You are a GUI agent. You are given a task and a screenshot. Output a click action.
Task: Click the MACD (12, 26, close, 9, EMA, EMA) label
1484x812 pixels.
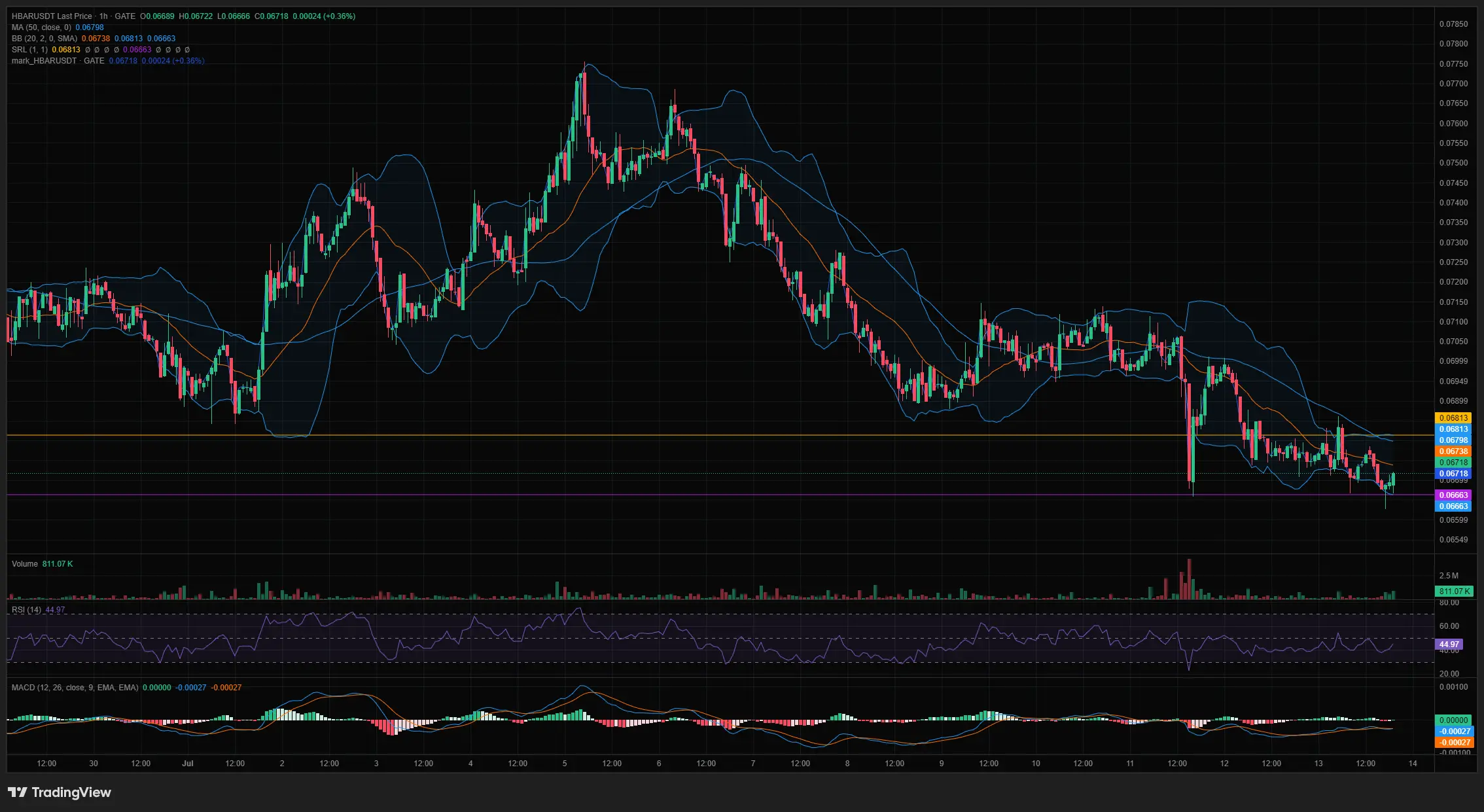75,687
